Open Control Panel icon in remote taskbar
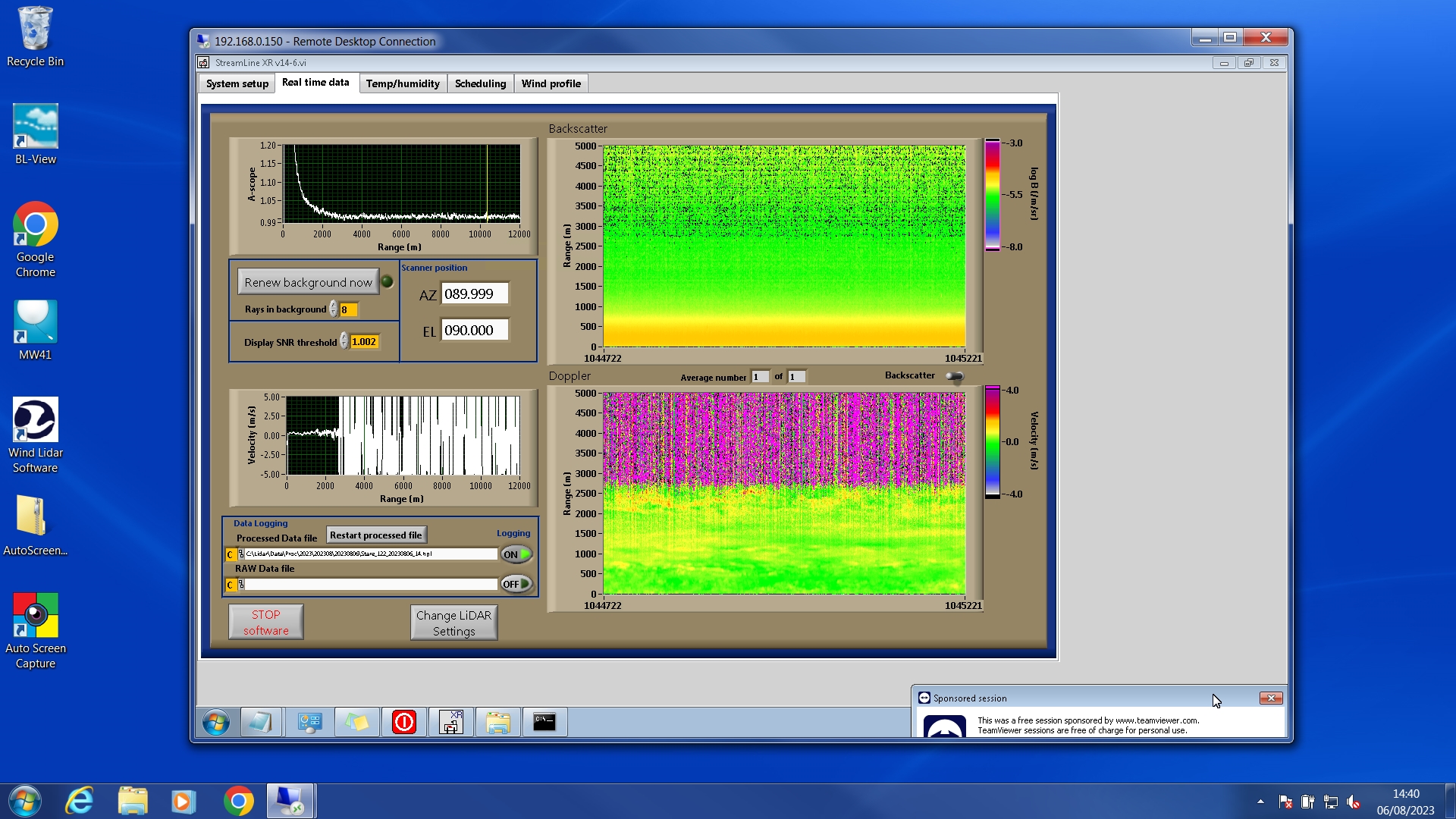 click(x=309, y=722)
